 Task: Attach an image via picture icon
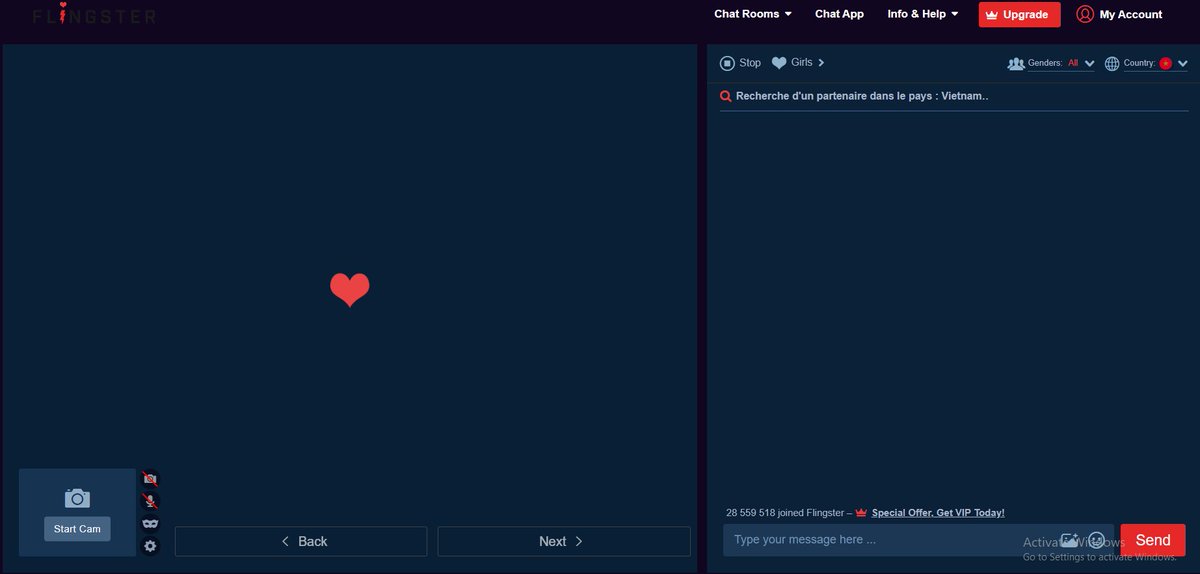[x=1069, y=540]
